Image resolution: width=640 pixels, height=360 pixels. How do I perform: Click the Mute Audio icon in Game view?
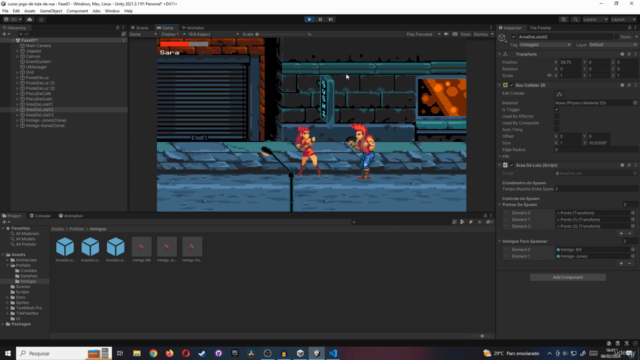446,34
